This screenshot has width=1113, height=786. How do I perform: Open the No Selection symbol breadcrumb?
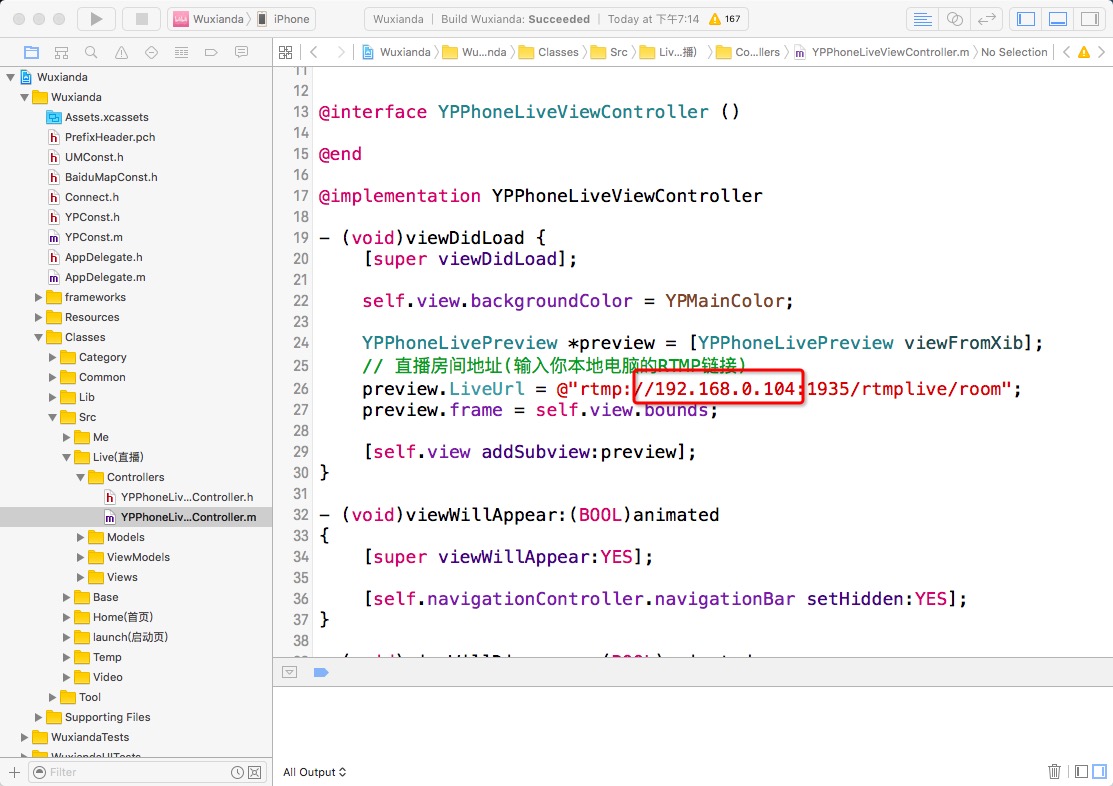click(1014, 52)
